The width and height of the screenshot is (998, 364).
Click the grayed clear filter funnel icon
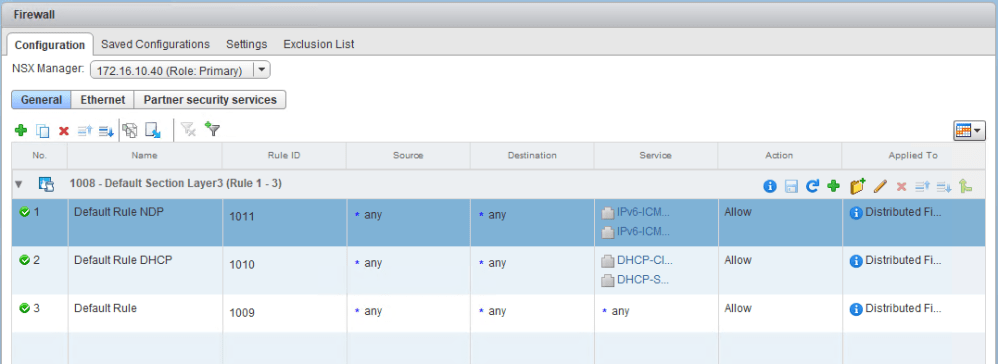point(188,130)
